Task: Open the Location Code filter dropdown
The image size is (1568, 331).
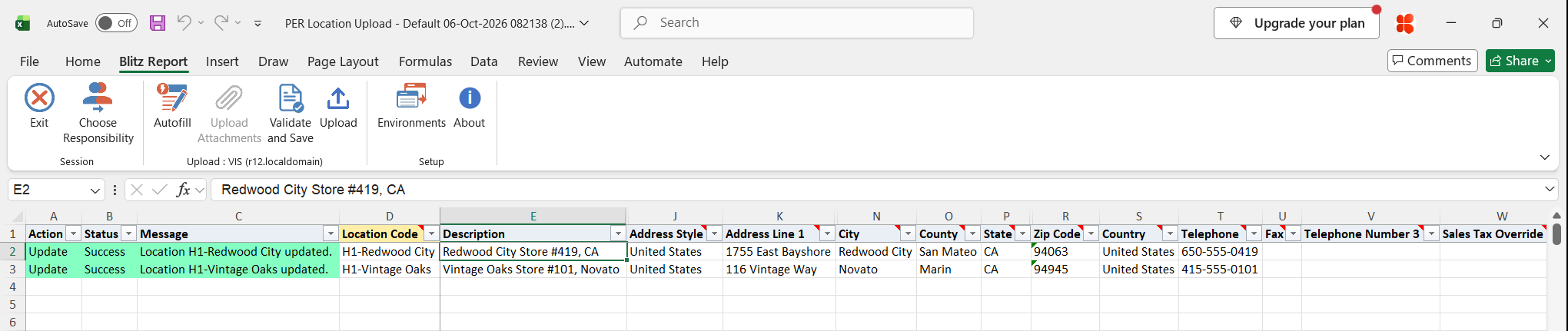Action: coord(431,233)
